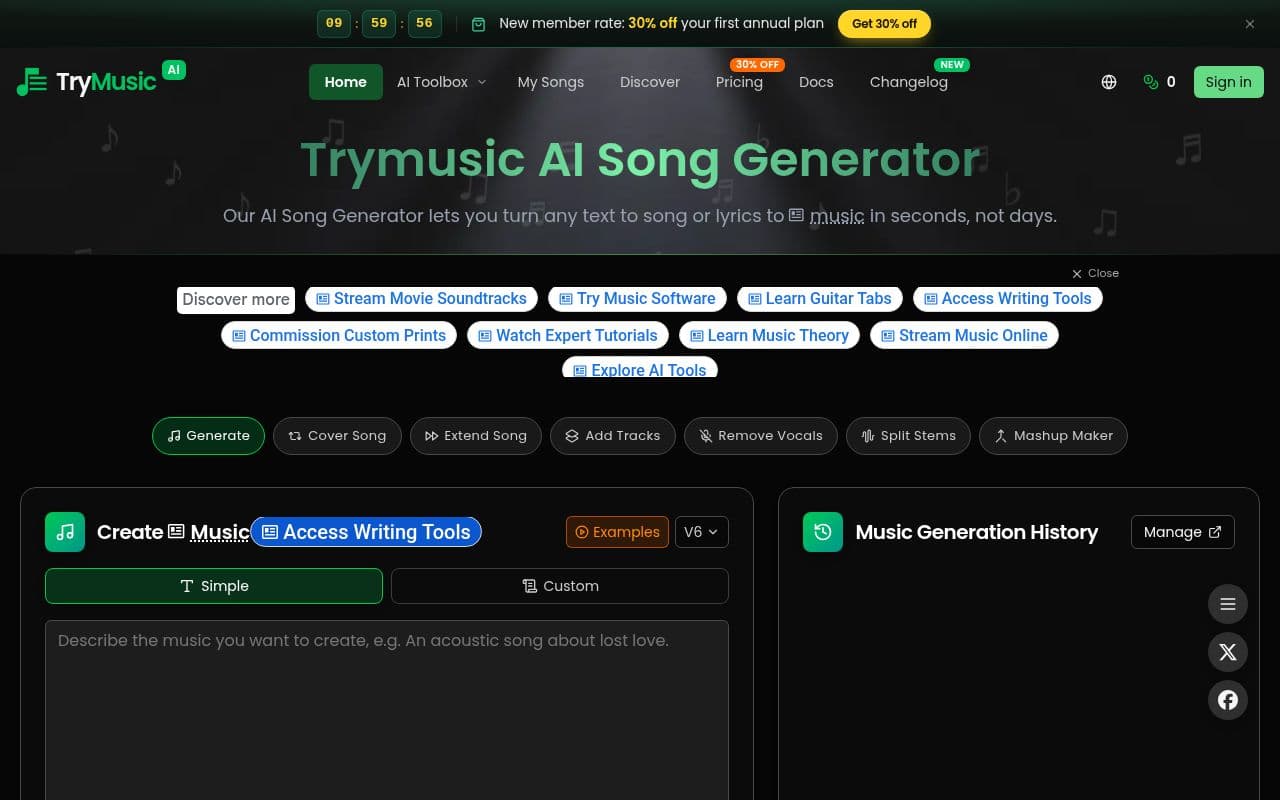1280x800 pixels.
Task: Click the Discover more label
Action: tap(236, 299)
